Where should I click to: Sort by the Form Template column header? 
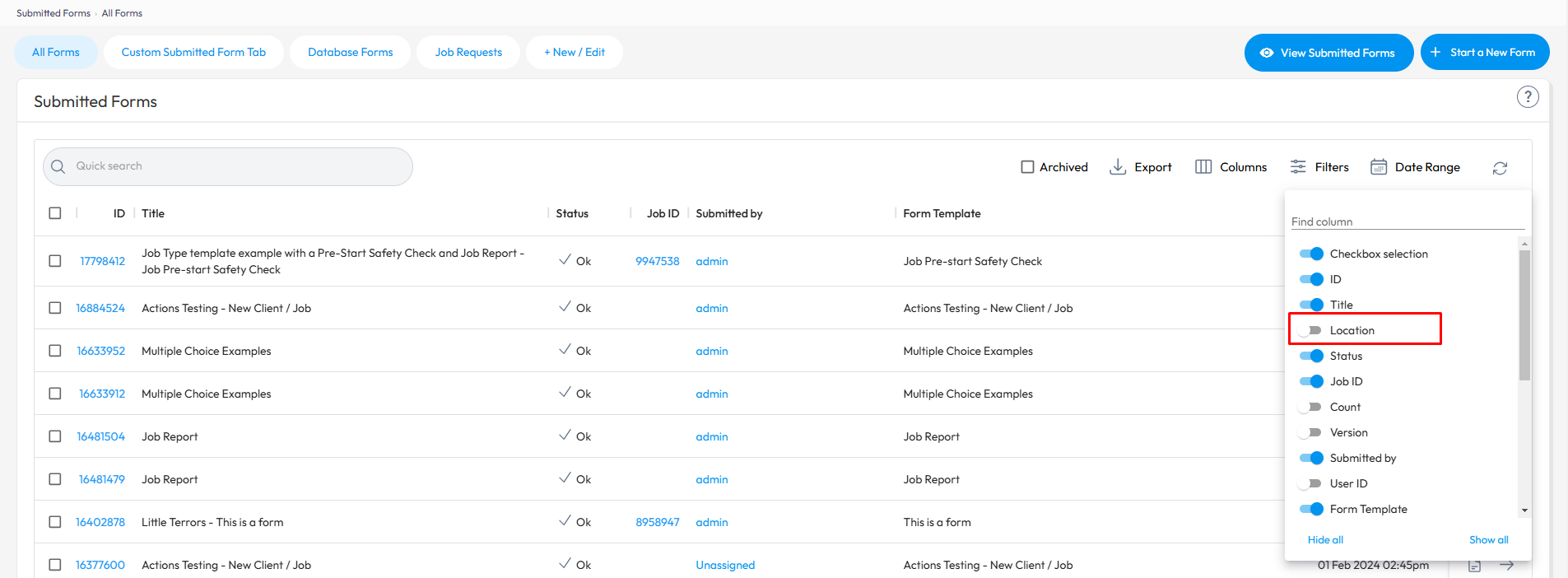pos(942,213)
